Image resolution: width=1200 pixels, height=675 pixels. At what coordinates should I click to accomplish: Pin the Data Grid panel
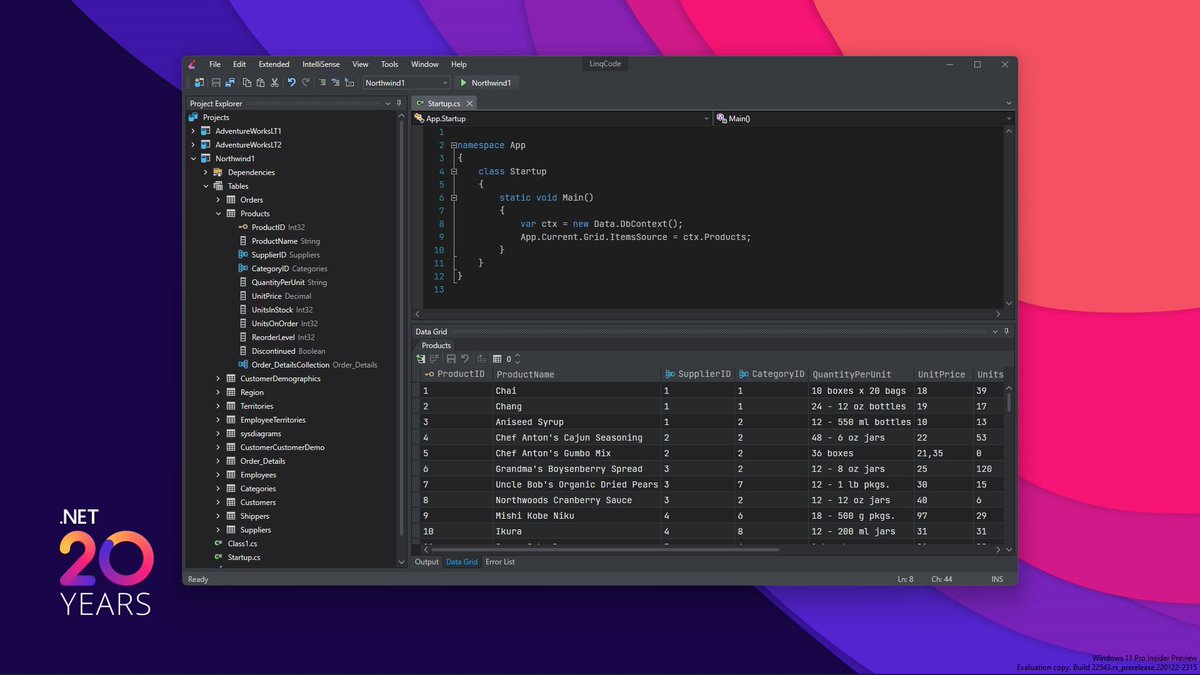1005,331
